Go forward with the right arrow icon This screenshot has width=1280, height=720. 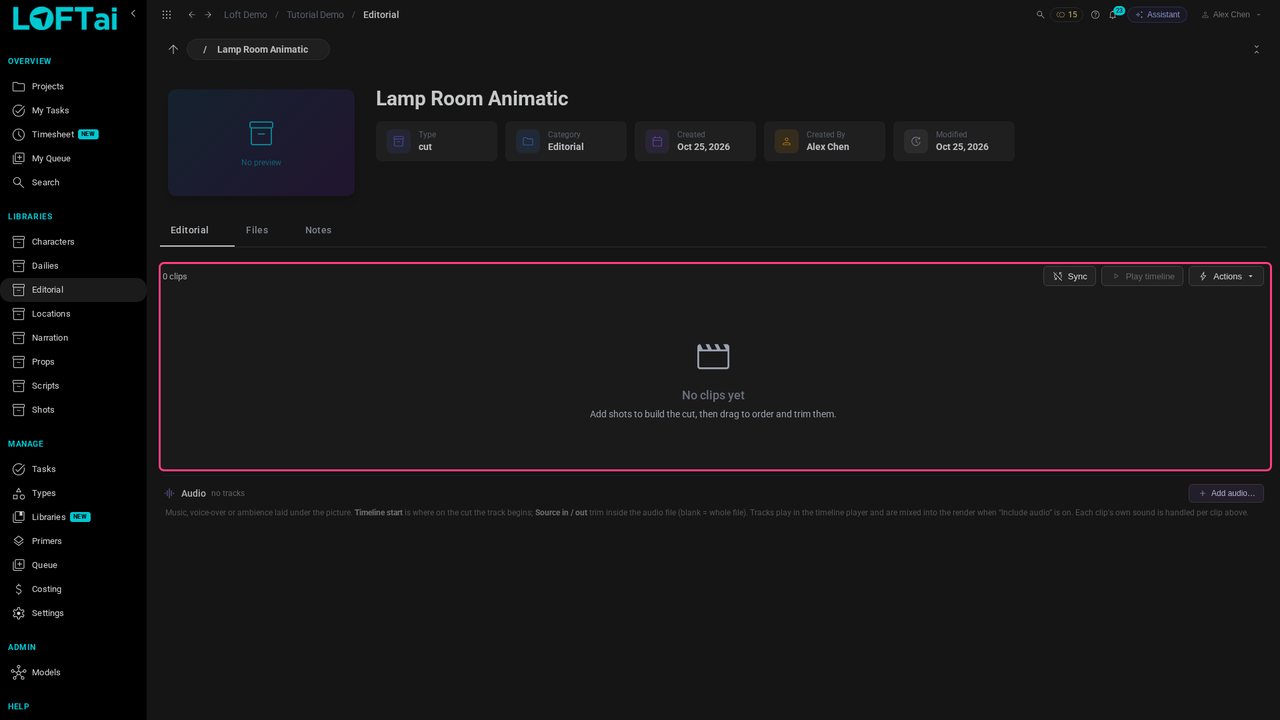208,15
